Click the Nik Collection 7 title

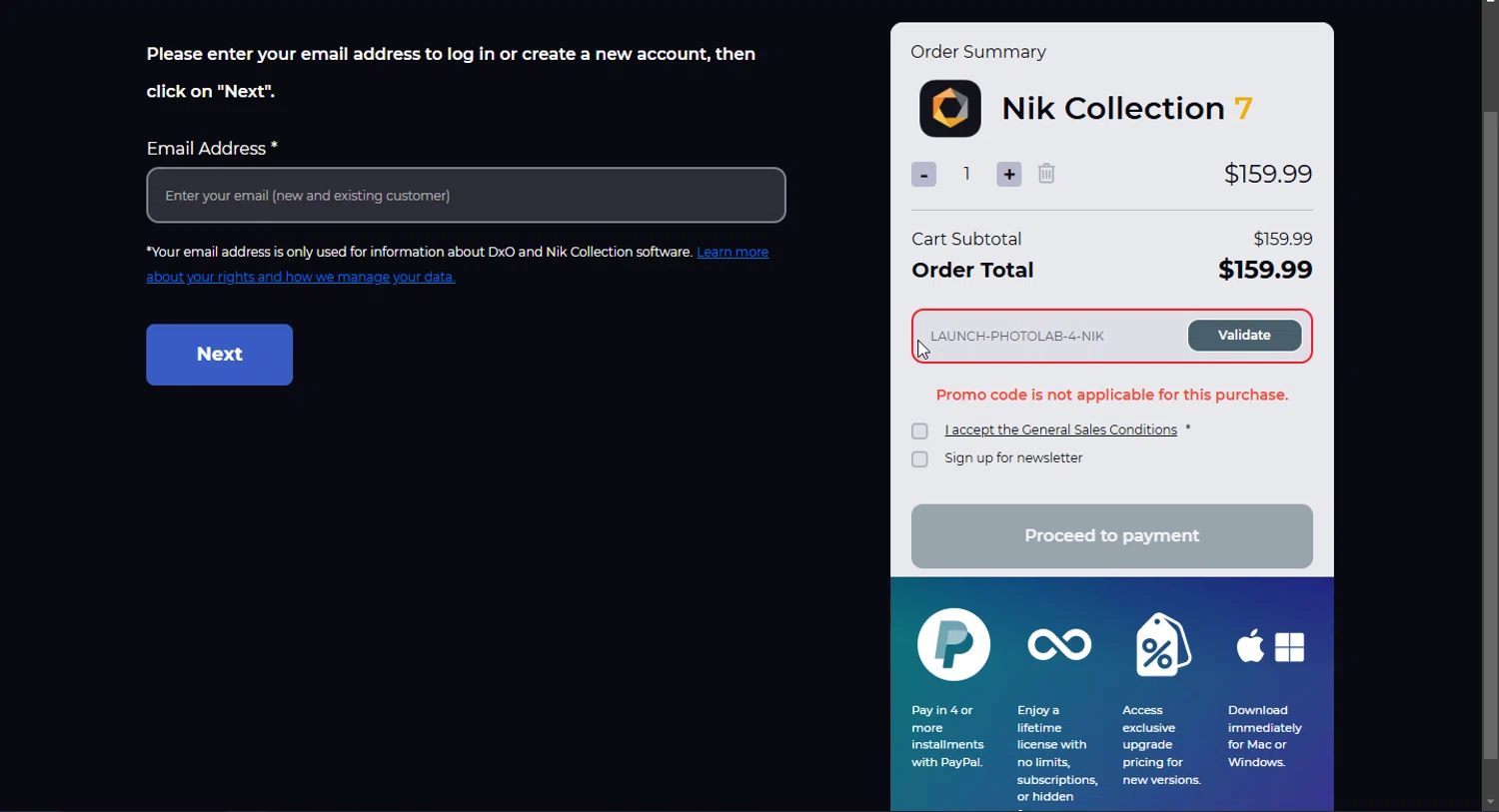(x=1127, y=108)
